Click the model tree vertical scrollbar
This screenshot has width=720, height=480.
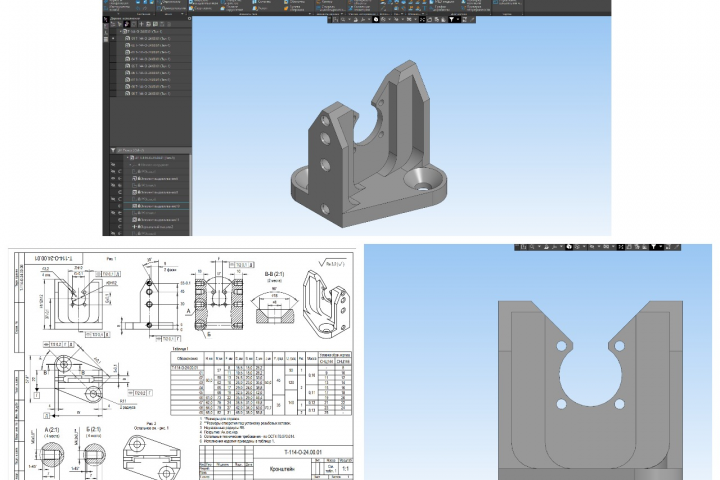click(x=190, y=195)
